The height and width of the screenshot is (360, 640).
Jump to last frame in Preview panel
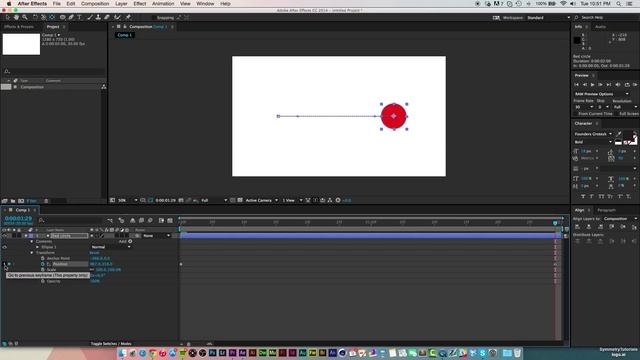tap(609, 84)
